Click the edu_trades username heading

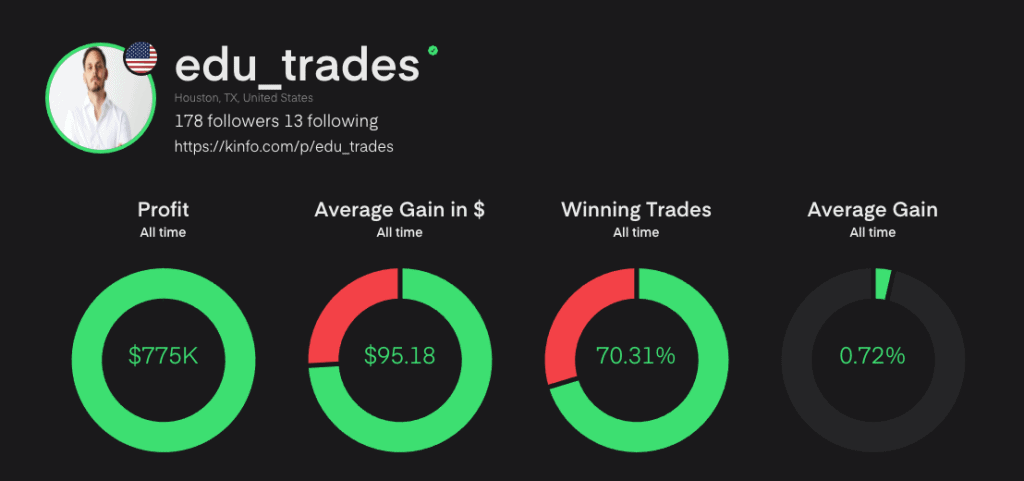(297, 65)
